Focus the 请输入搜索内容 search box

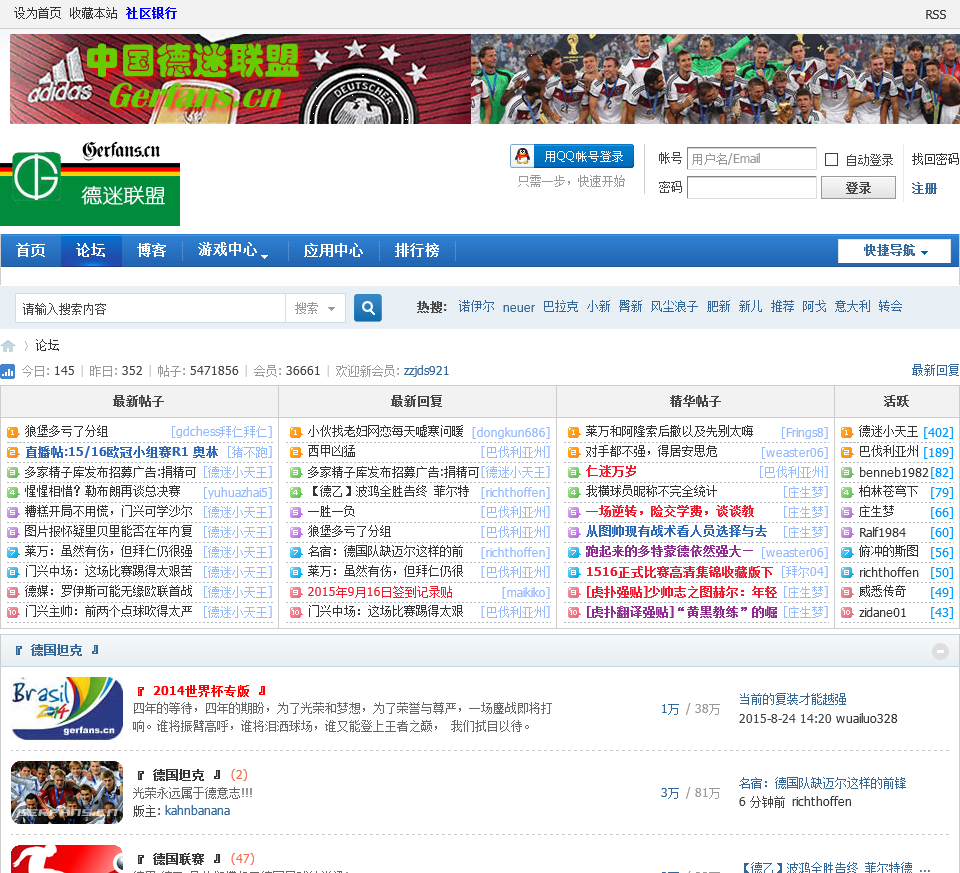[x=150, y=309]
